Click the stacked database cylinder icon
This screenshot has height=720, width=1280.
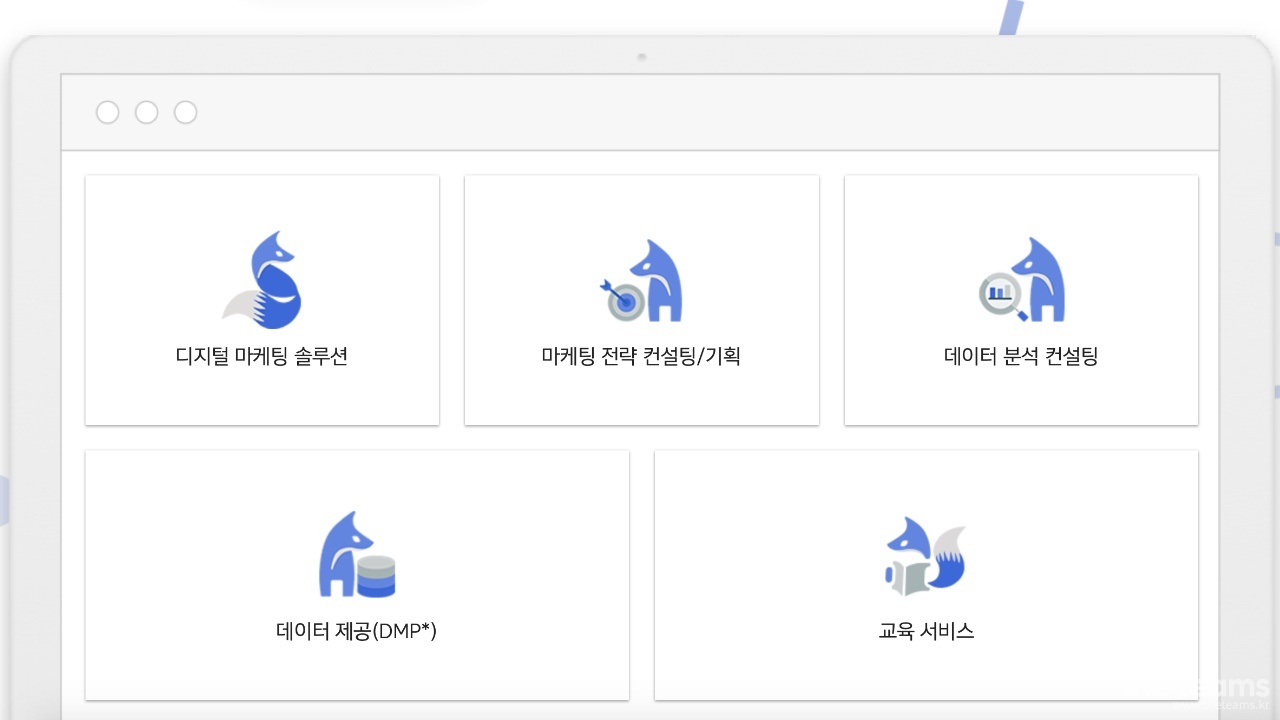pos(376,576)
